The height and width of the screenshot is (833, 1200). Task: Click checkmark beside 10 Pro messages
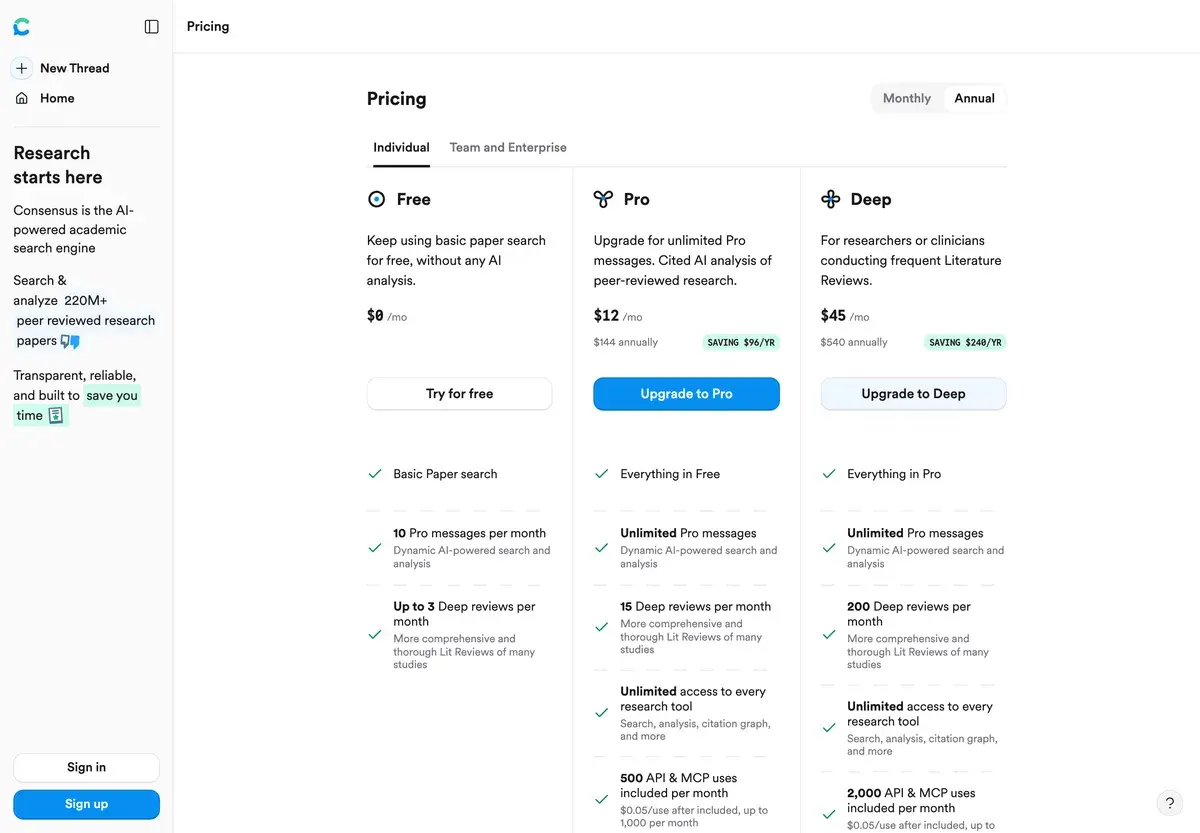pyautogui.click(x=375, y=548)
